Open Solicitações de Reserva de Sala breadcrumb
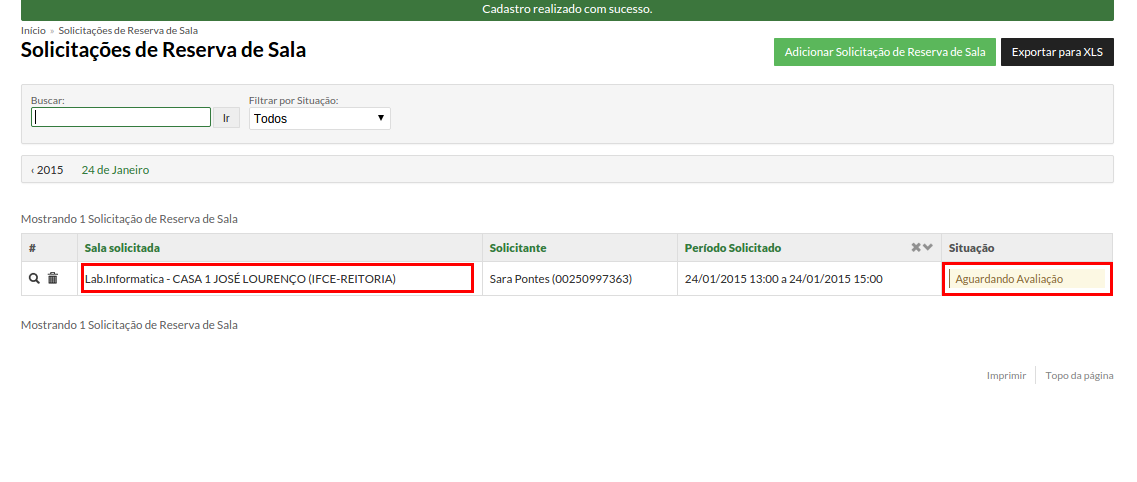The width and height of the screenshot is (1137, 482). 128,30
